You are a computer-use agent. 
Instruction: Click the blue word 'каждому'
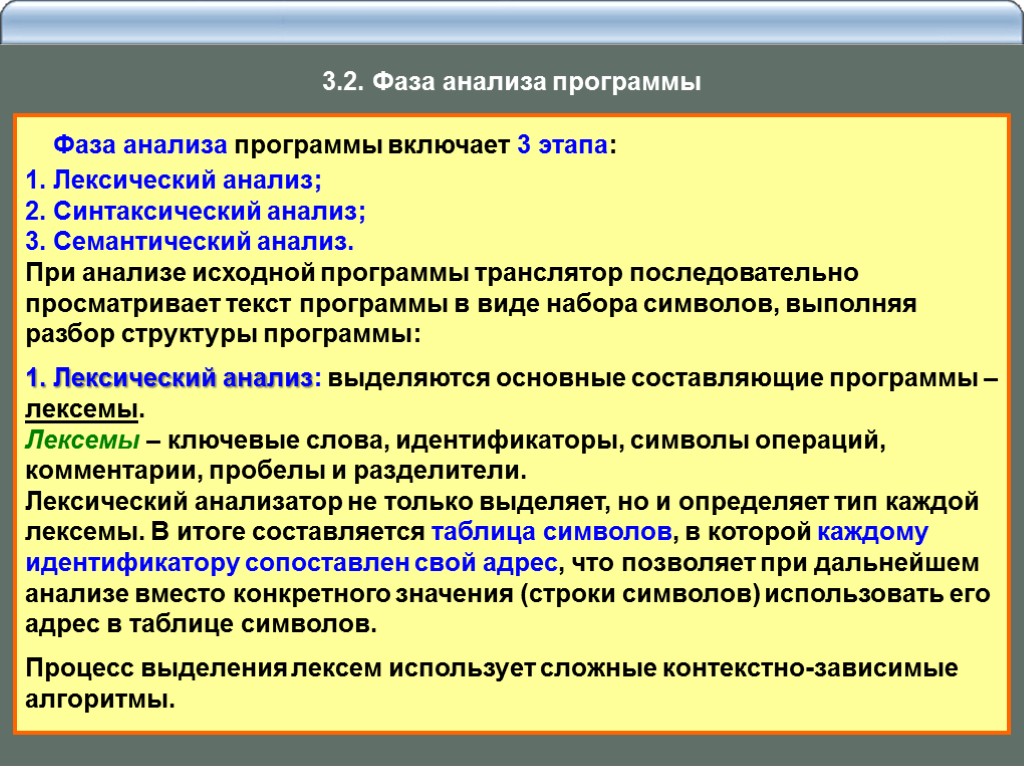click(x=872, y=532)
